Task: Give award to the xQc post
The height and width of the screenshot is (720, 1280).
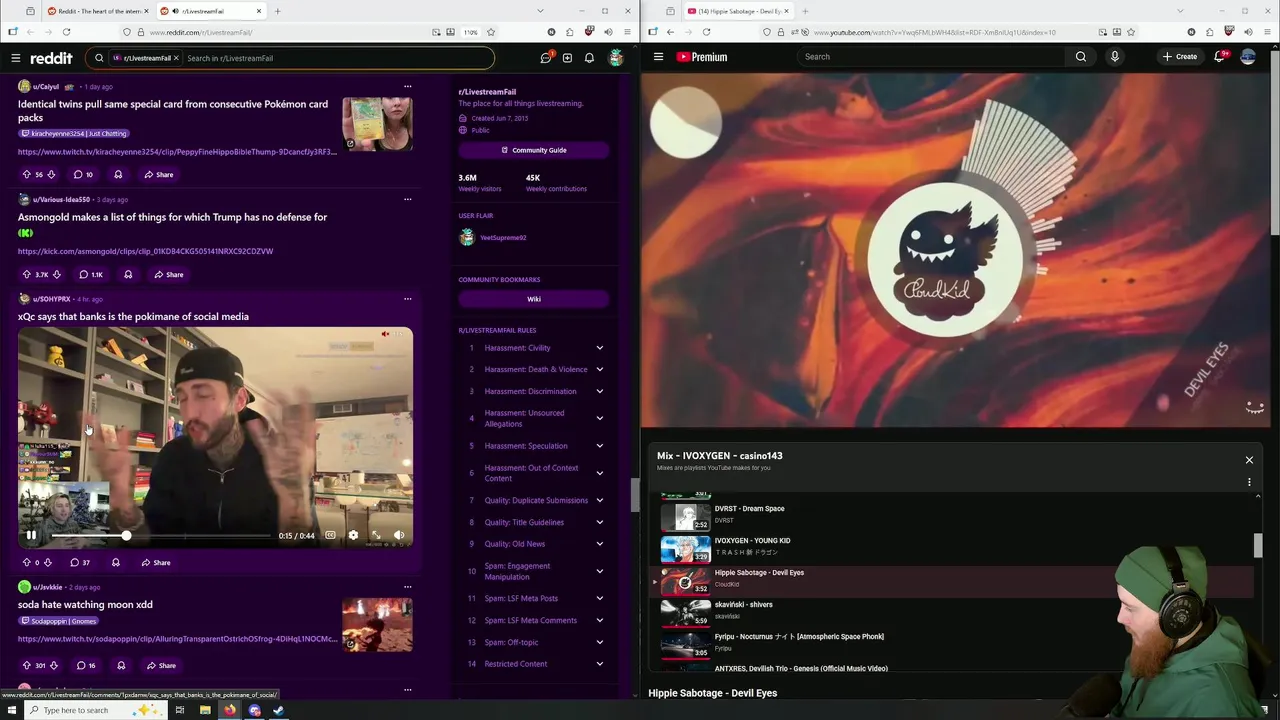Action: [x=115, y=562]
